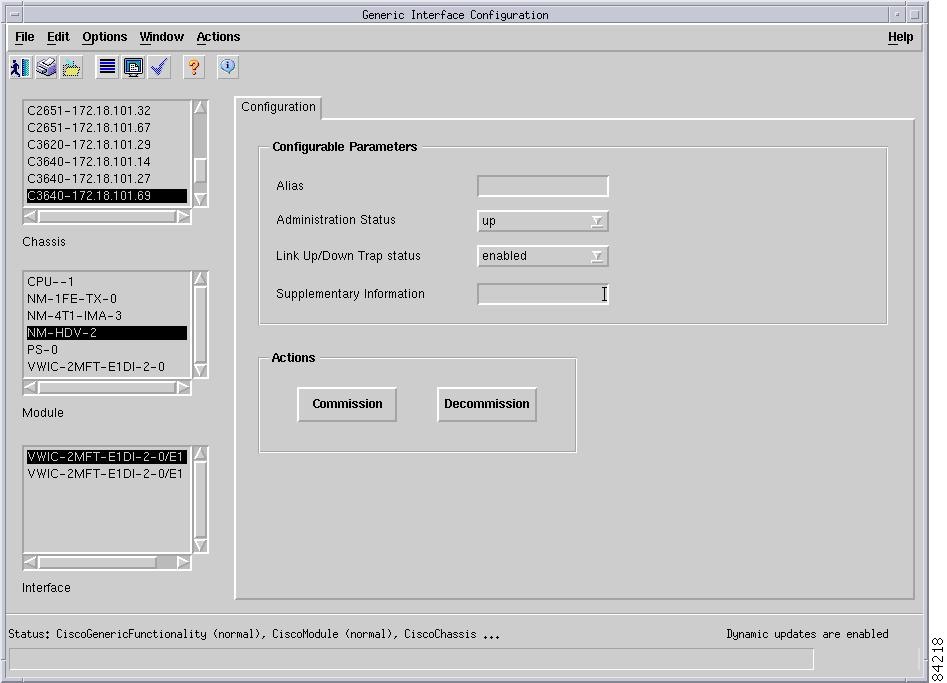947x683 pixels.
Task: Click Interface list scroll left arrow
Action: (x=31, y=562)
